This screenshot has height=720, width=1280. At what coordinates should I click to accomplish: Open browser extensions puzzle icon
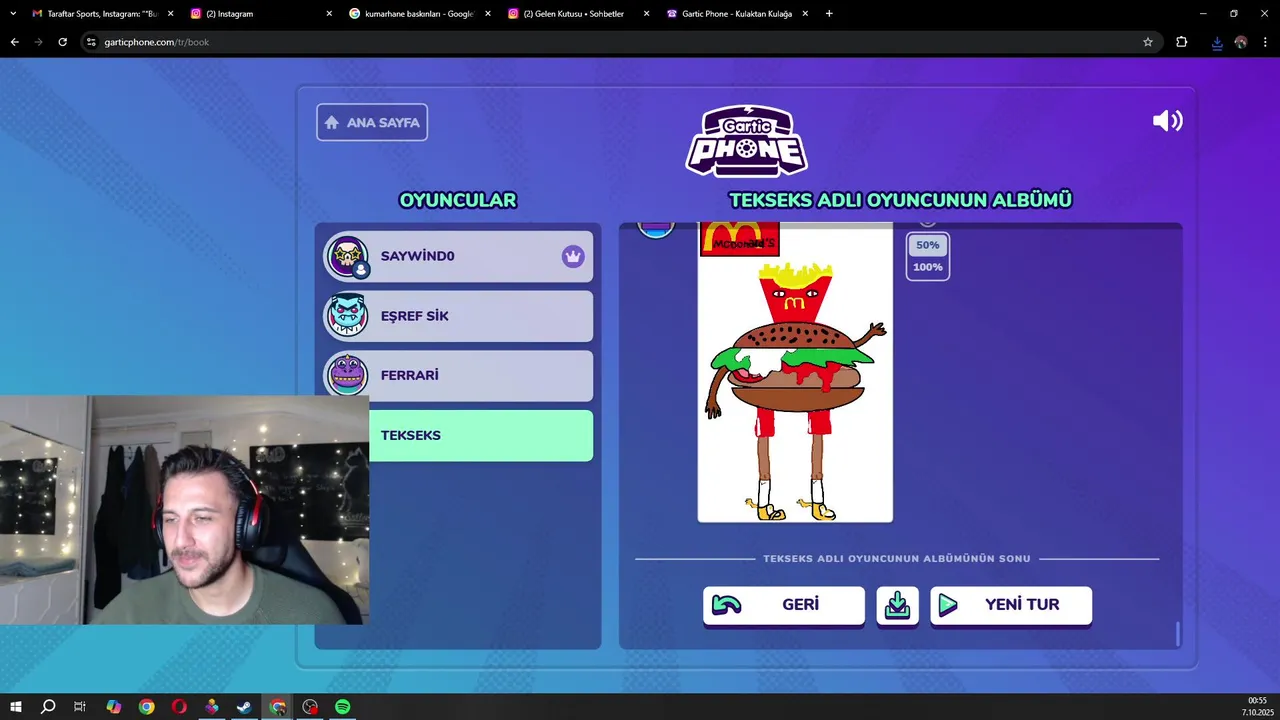tap(1181, 42)
